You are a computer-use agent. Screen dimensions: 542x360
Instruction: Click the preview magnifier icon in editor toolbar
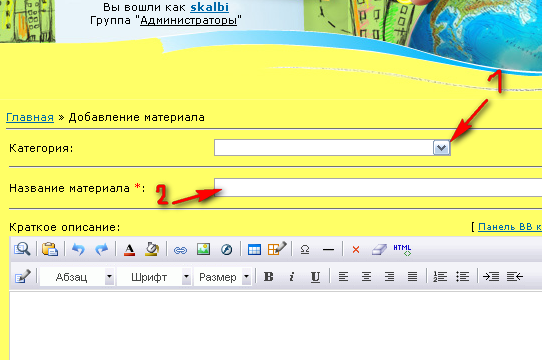click(x=22, y=249)
